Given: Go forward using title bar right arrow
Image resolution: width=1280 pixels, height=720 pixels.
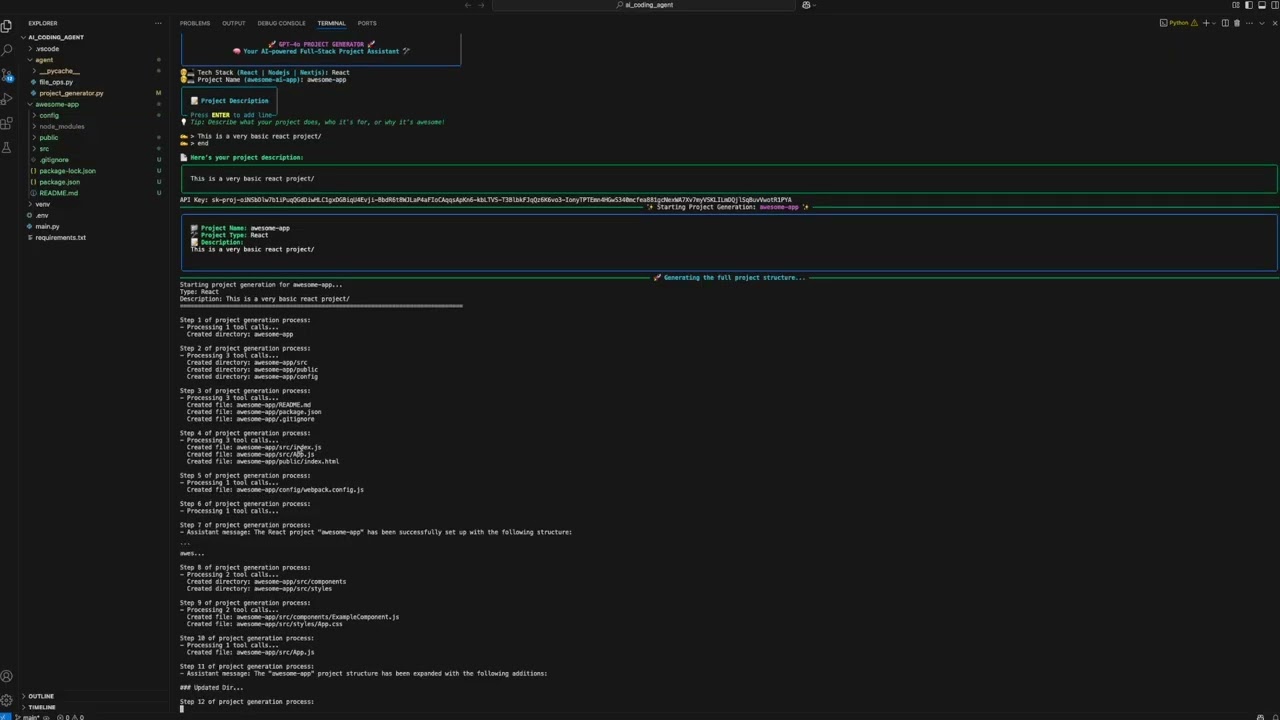Looking at the screenshot, I should click(x=482, y=5).
